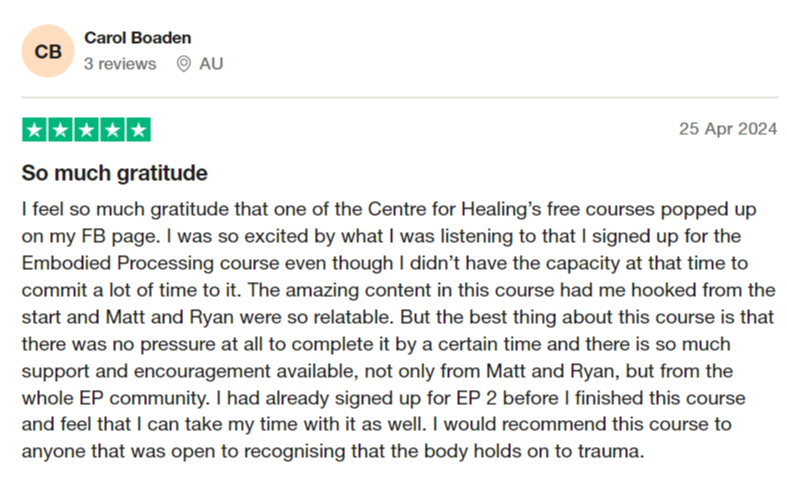Image resolution: width=787 pixels, height=481 pixels.
Task: Click the review date 25 Apr 2024
Action: pyautogui.click(x=728, y=129)
